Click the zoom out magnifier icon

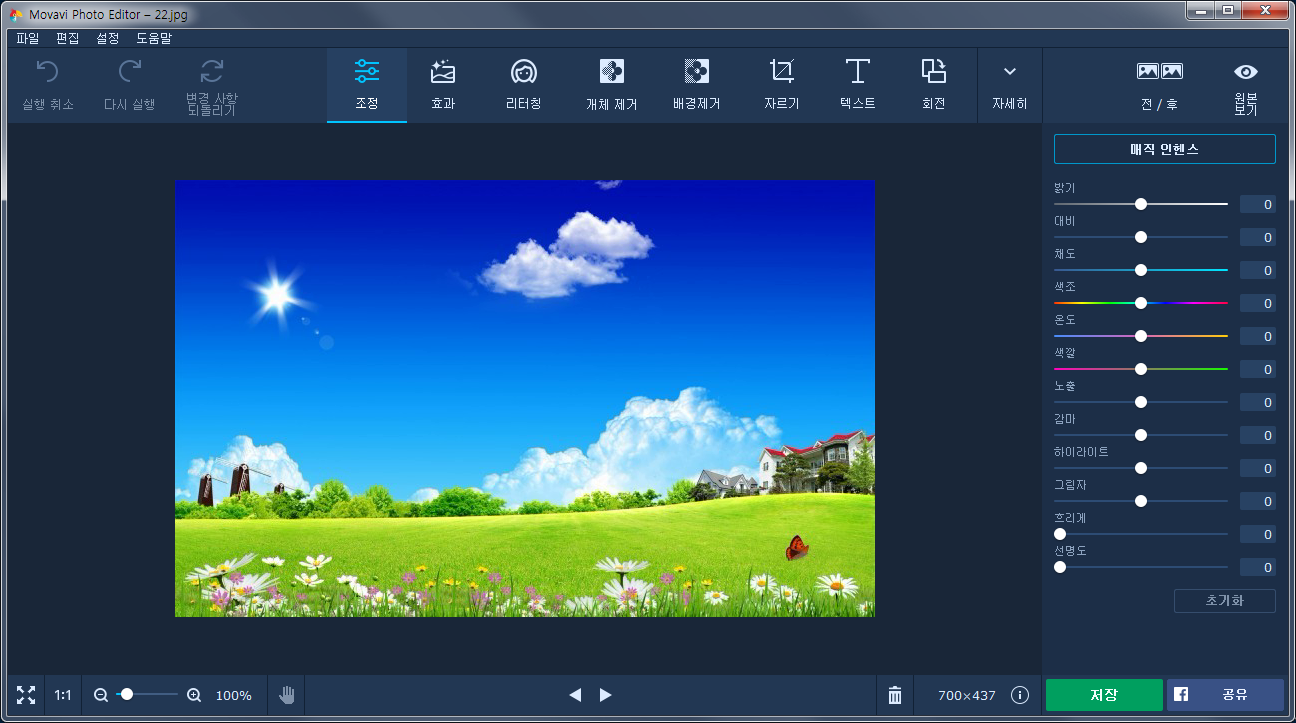tap(101, 695)
